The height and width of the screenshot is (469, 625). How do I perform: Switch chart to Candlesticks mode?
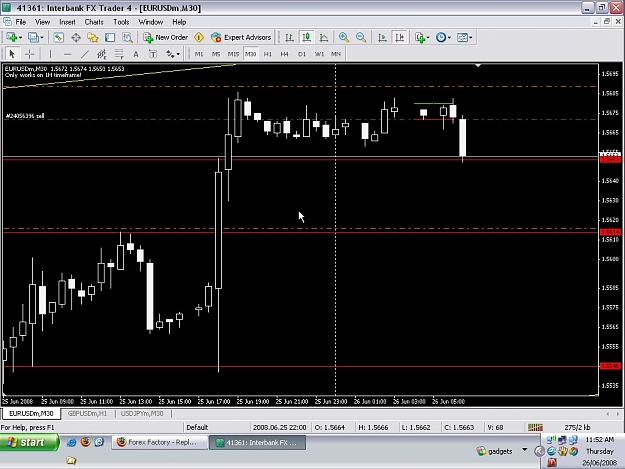point(307,37)
